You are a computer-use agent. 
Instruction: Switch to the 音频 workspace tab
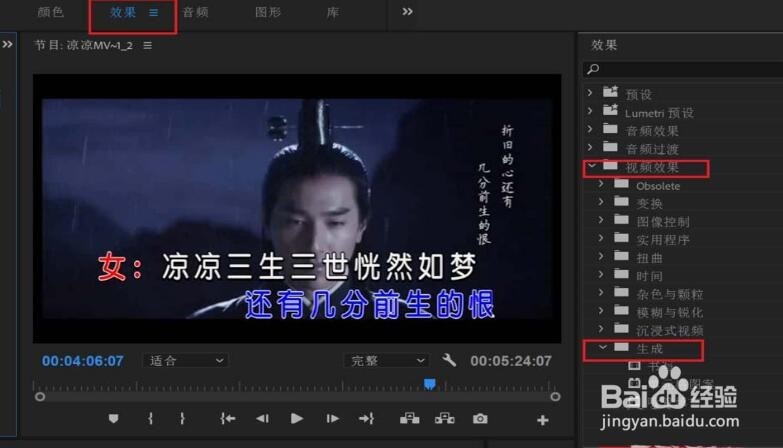point(195,12)
